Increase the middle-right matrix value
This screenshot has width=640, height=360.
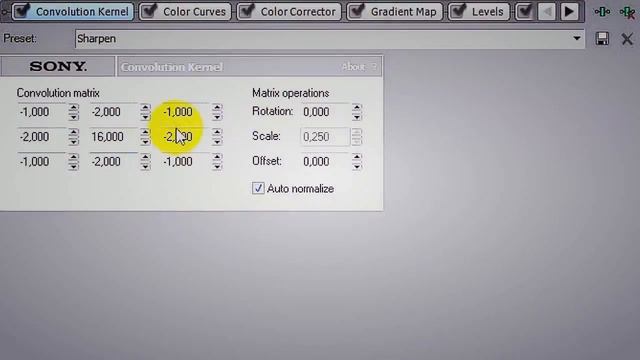tap(217, 133)
